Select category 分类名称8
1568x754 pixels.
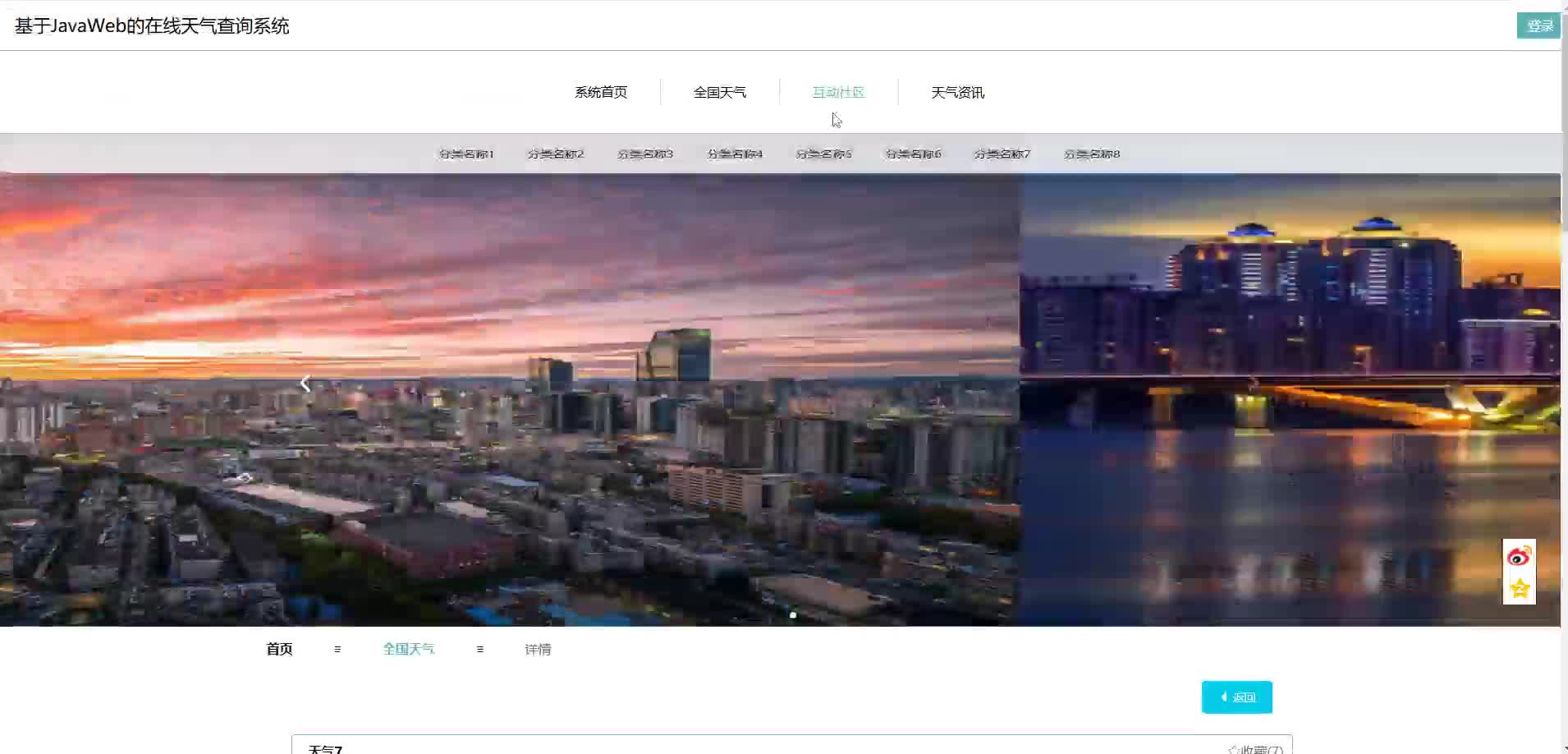click(1092, 154)
